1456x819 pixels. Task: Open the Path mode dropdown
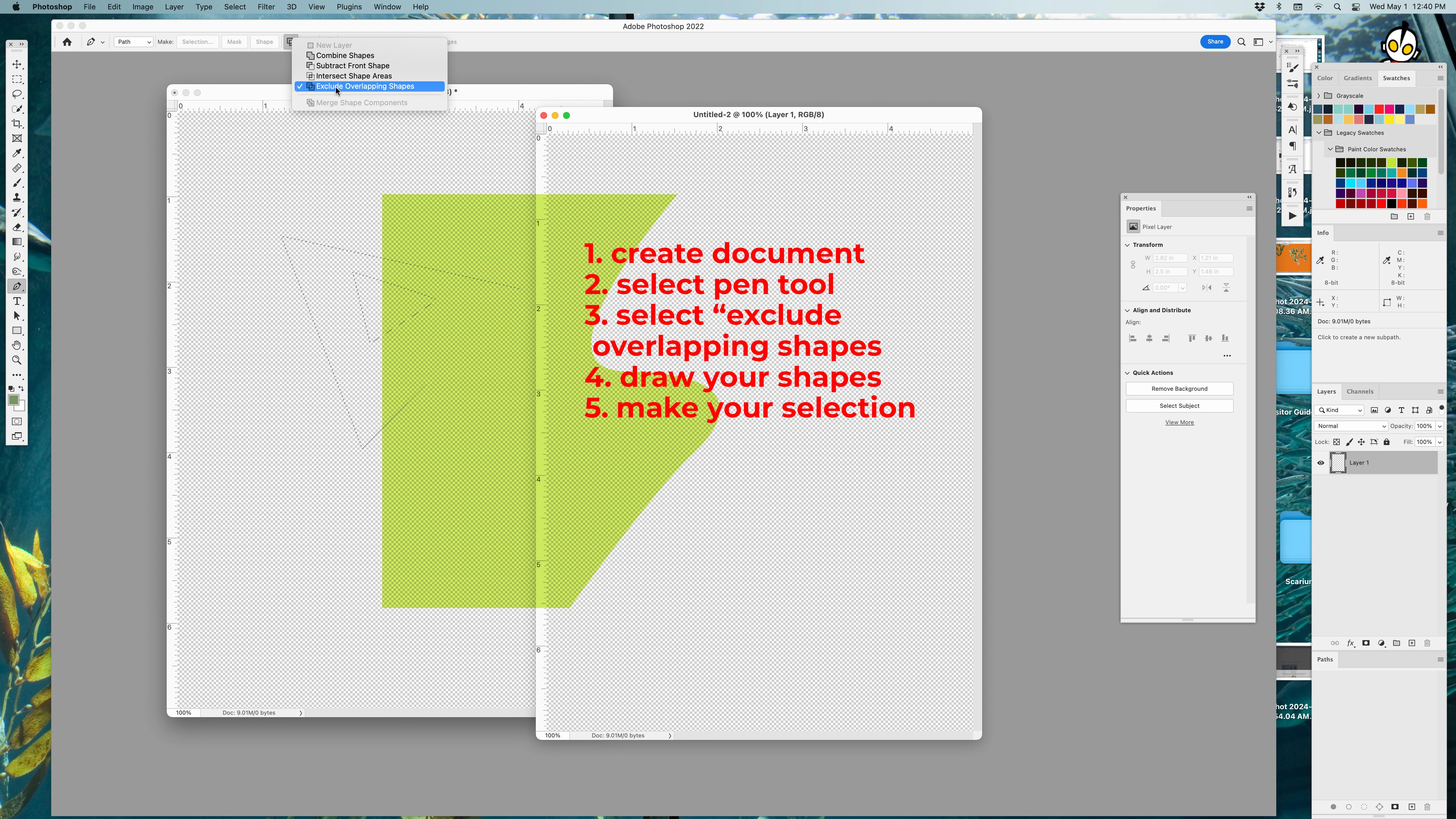133,42
